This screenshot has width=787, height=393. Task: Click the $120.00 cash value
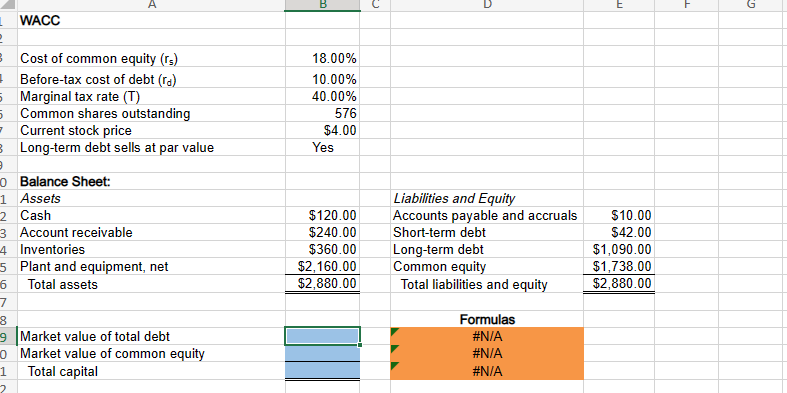click(x=323, y=216)
